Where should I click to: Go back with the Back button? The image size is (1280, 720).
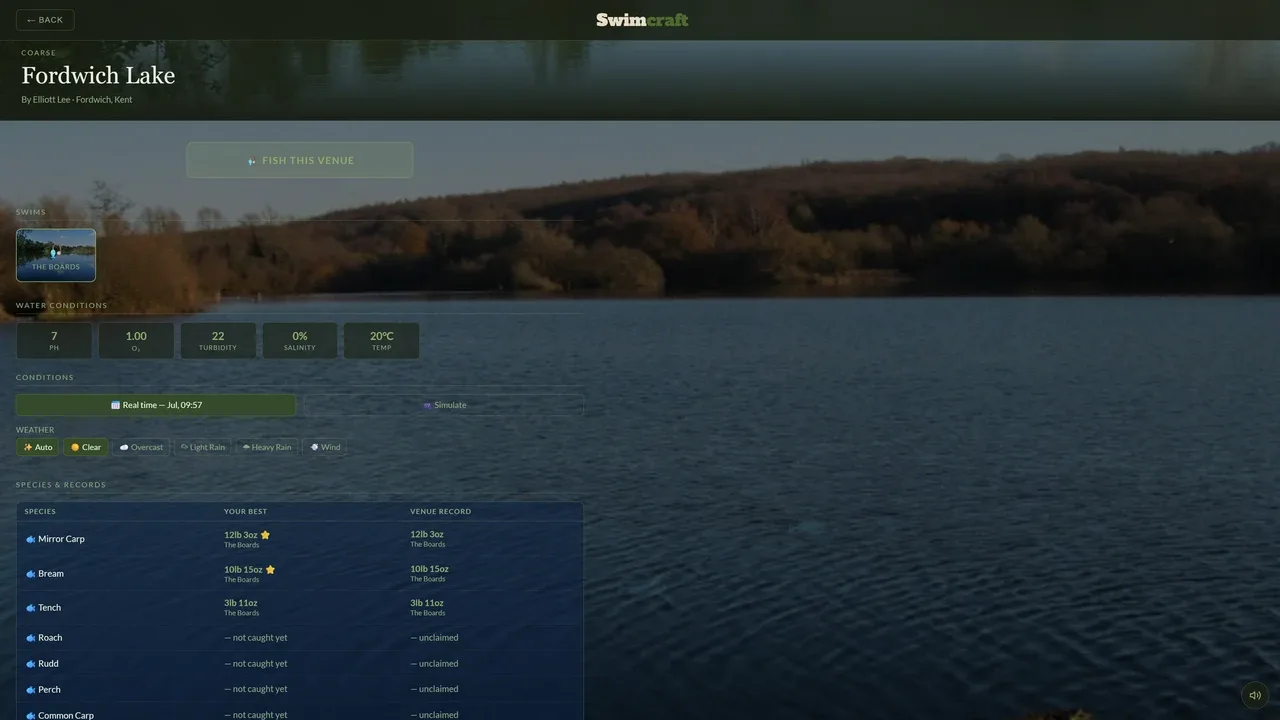coord(45,20)
